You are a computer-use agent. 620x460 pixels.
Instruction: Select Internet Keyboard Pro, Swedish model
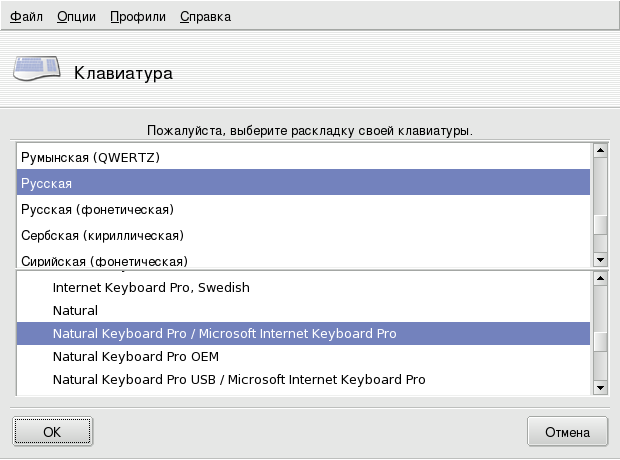(x=151, y=287)
